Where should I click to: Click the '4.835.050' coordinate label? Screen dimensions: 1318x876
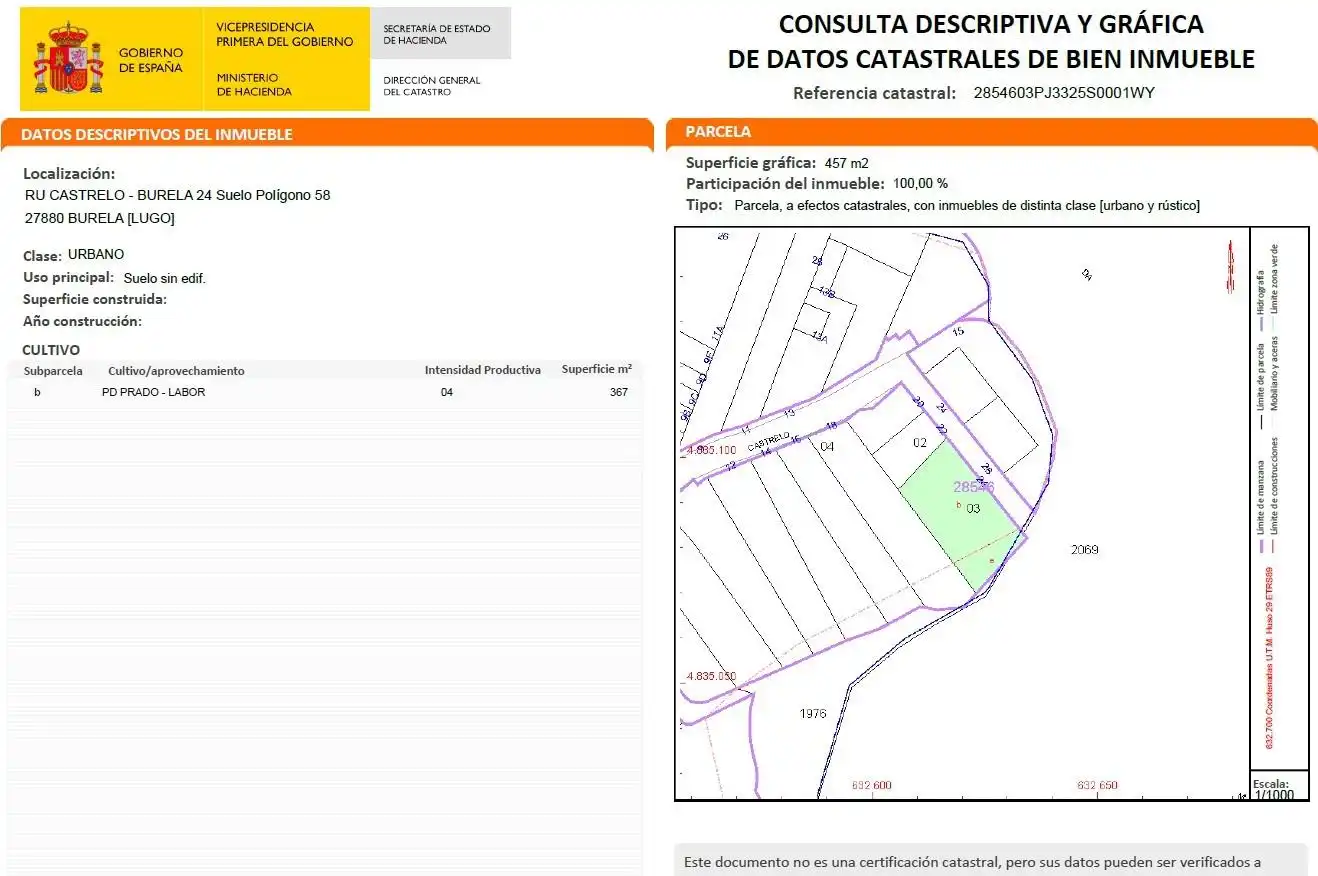pos(711,676)
